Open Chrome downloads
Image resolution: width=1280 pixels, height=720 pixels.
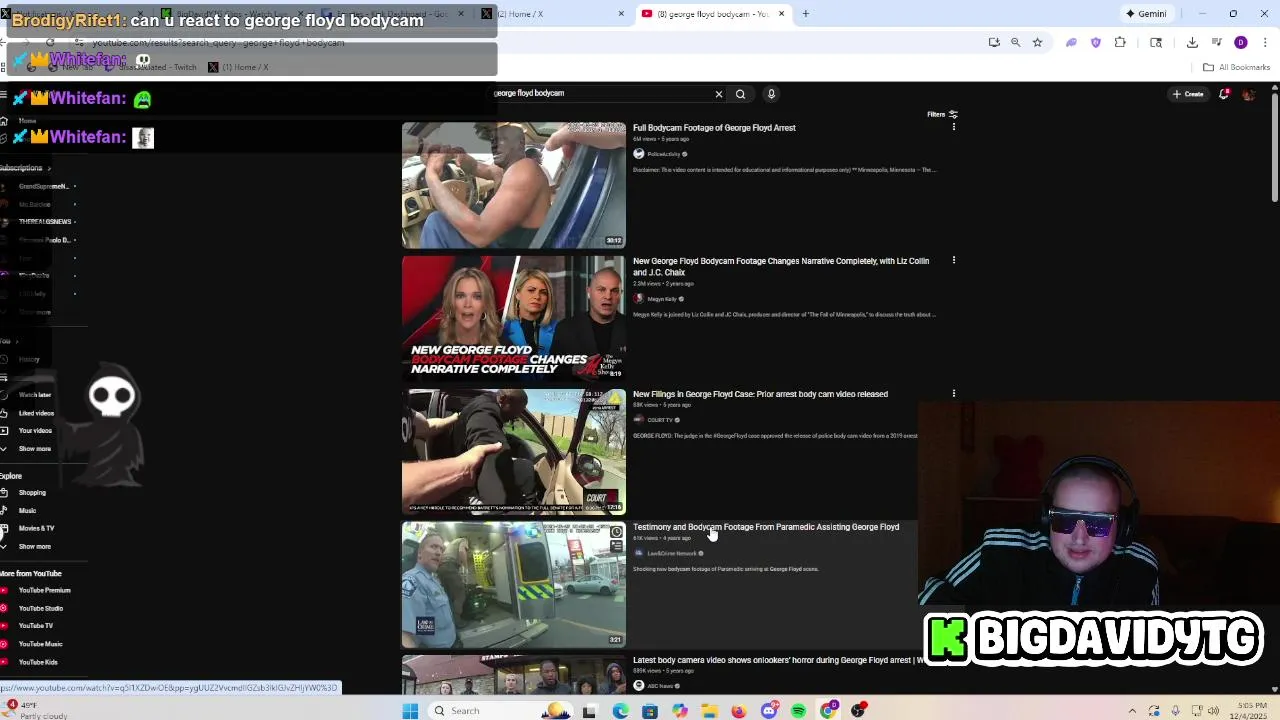[x=1192, y=42]
